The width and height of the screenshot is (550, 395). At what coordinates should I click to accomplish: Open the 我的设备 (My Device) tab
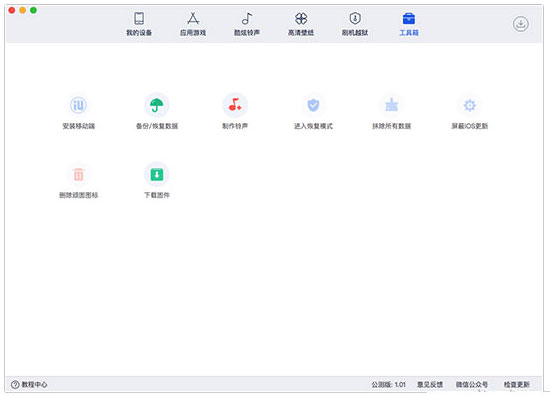139,24
